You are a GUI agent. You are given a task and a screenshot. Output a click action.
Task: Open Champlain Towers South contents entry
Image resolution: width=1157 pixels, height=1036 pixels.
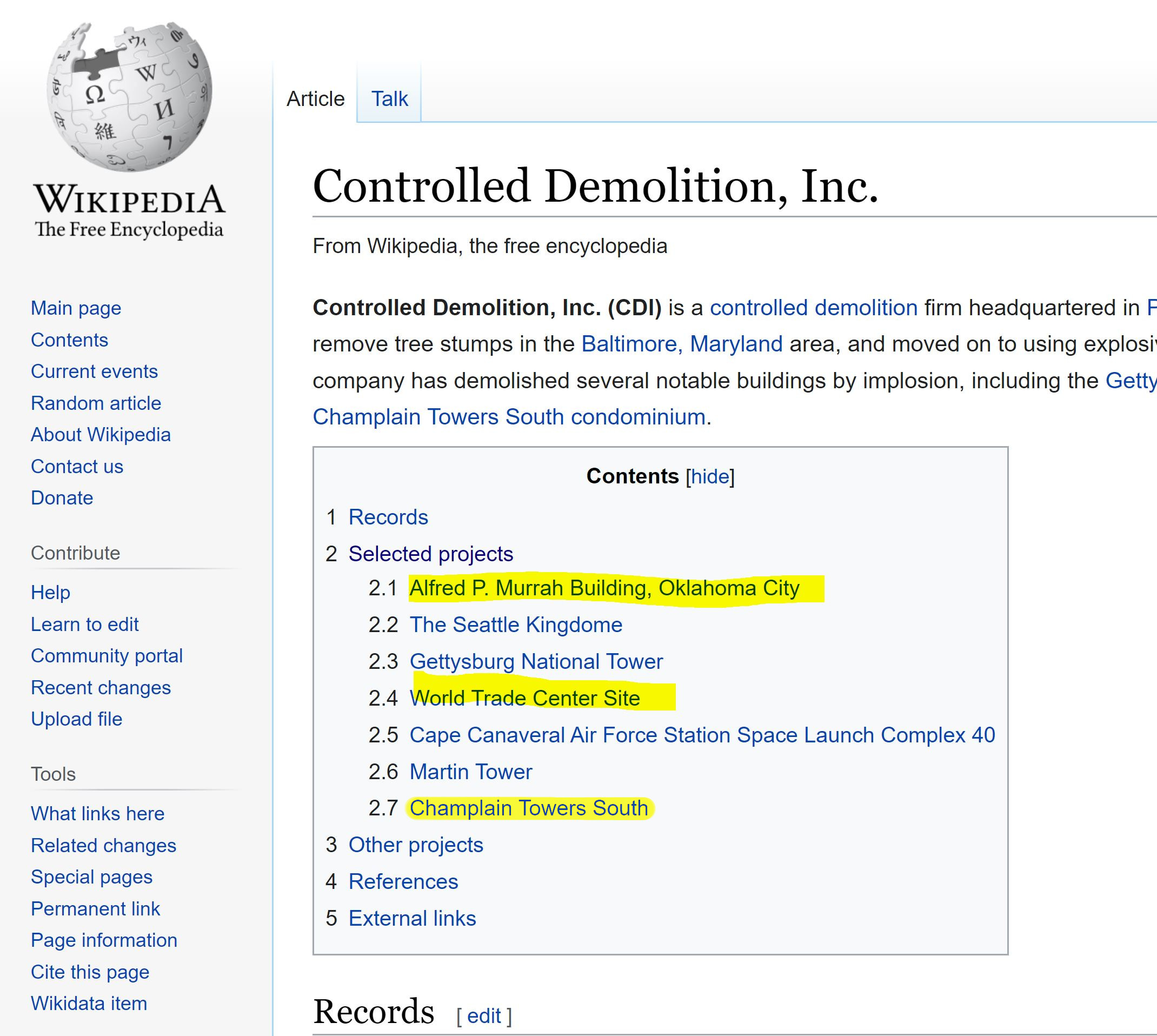click(529, 808)
